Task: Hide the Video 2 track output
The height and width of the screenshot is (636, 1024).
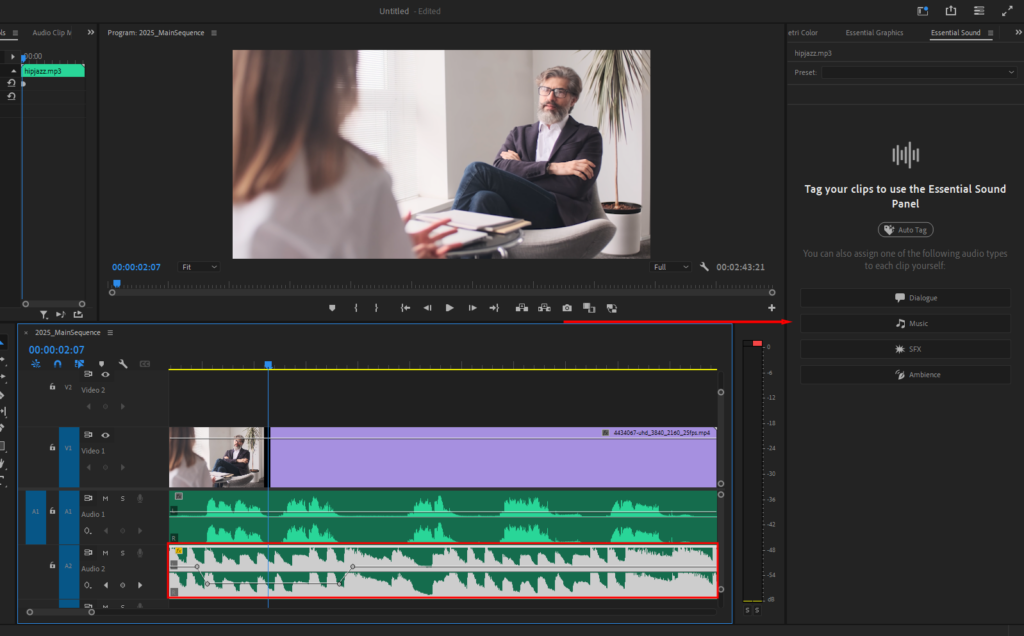Action: (x=105, y=374)
